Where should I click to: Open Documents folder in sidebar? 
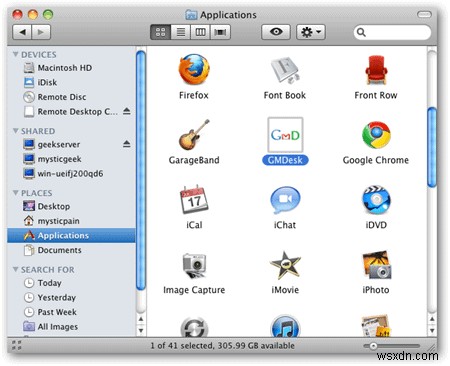pos(71,250)
